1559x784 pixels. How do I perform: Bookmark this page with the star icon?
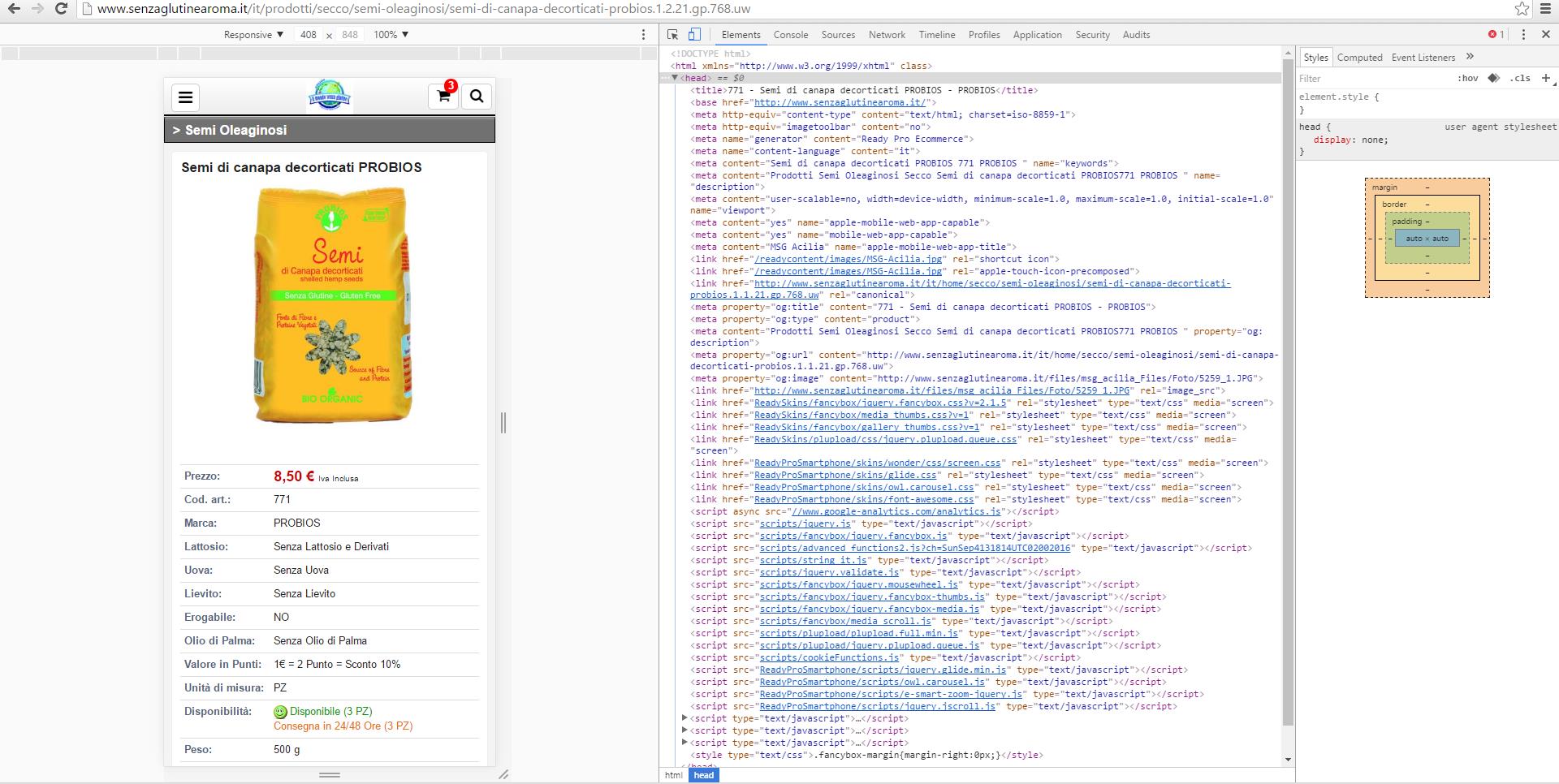click(x=1522, y=9)
